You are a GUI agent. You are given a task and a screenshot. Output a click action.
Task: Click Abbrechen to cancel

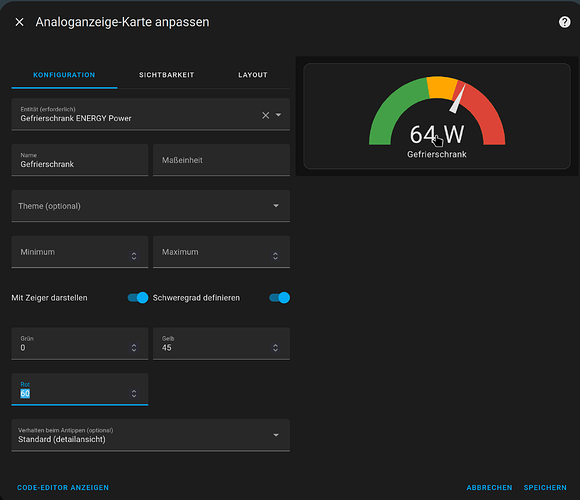(x=489, y=487)
